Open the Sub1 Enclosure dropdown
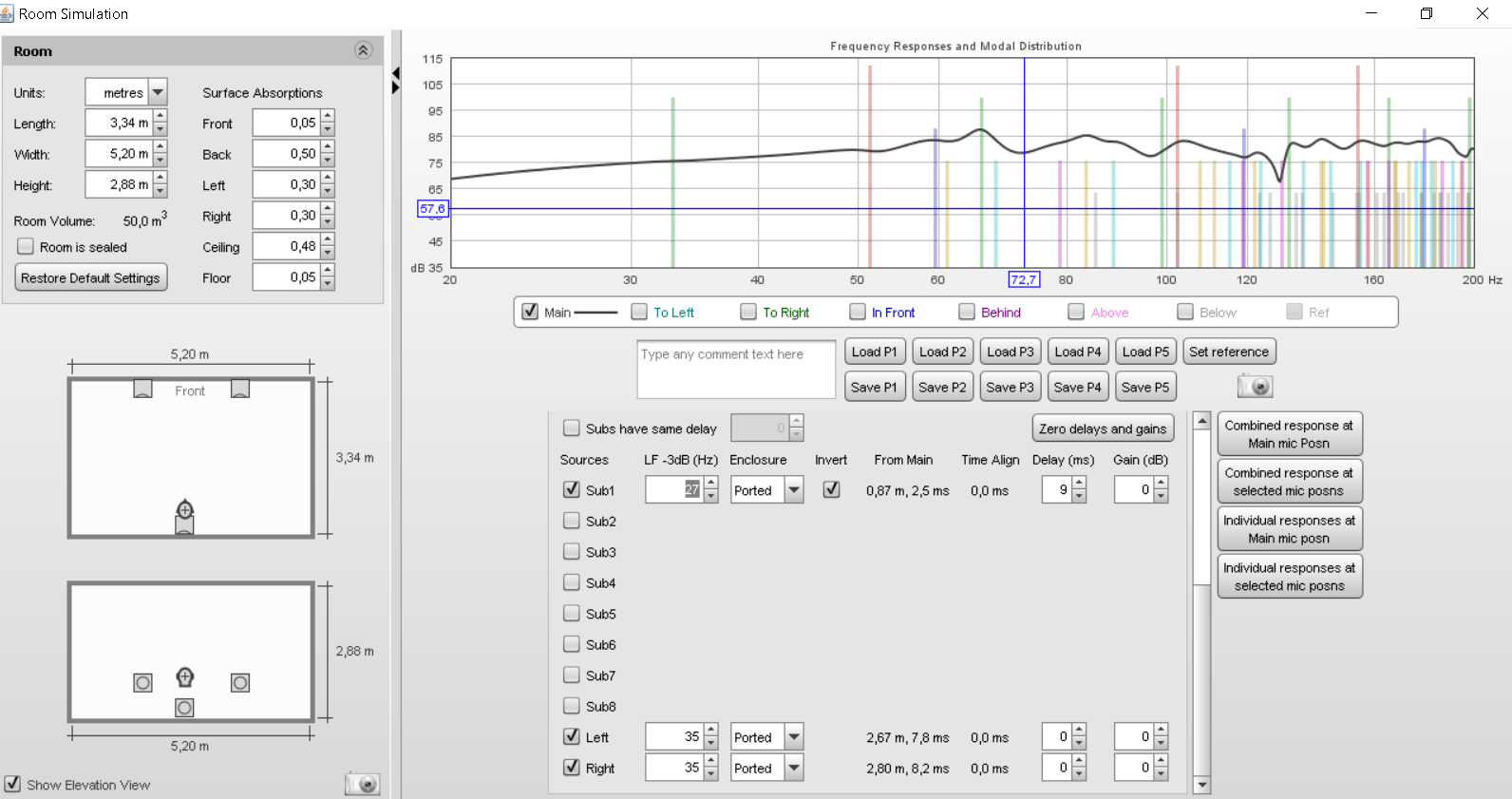This screenshot has height=799, width=1512. point(794,490)
